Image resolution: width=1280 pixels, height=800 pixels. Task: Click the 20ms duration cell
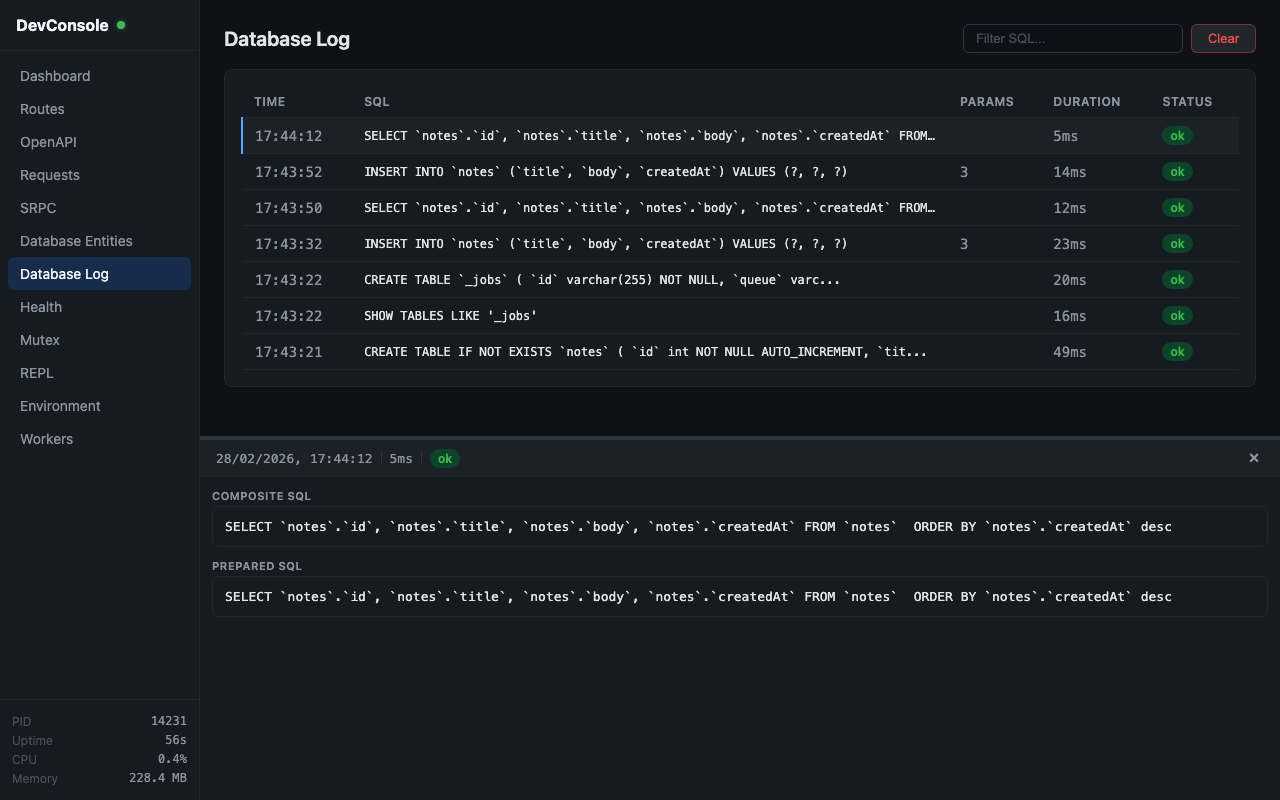[1070, 280]
